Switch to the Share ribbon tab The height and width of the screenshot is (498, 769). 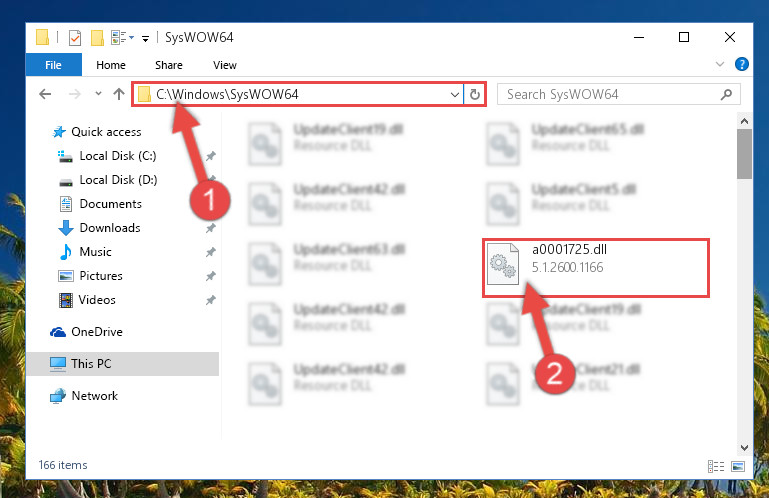click(169, 65)
